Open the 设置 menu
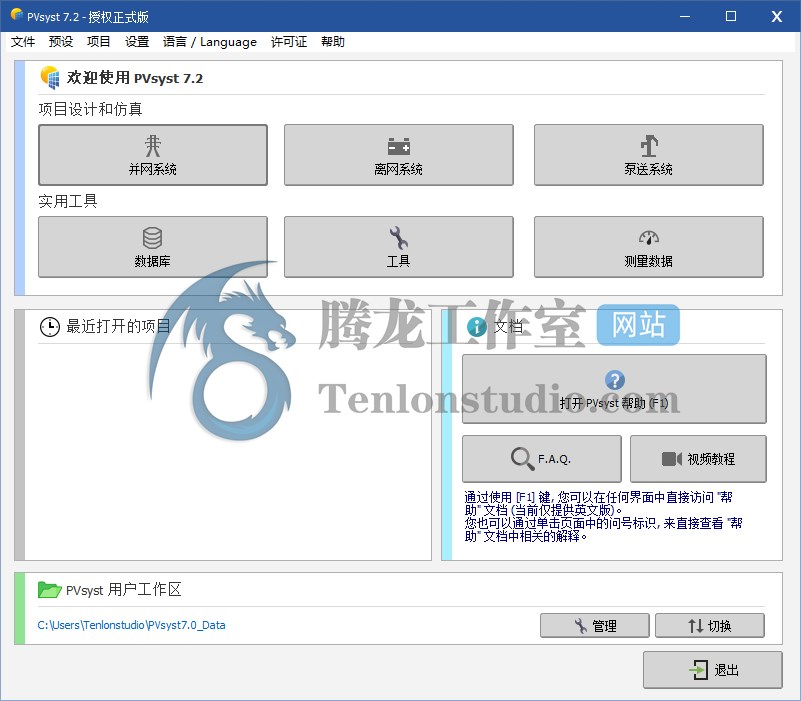 (137, 42)
